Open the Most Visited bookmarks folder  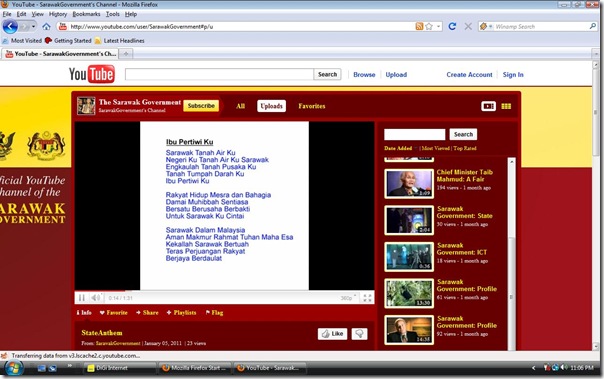pos(22,40)
